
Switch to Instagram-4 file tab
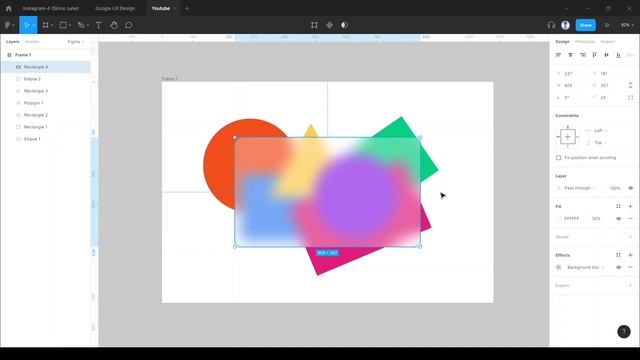coord(50,8)
